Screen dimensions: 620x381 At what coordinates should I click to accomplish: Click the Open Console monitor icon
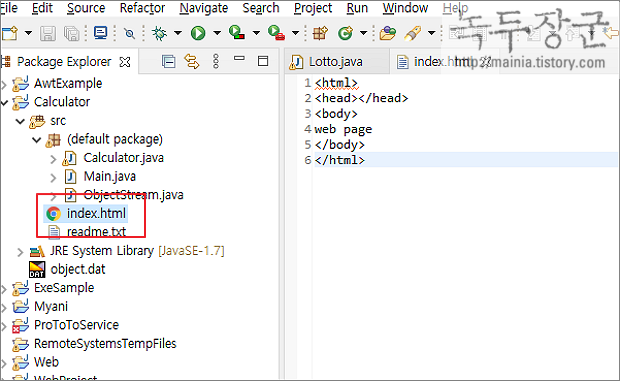100,33
